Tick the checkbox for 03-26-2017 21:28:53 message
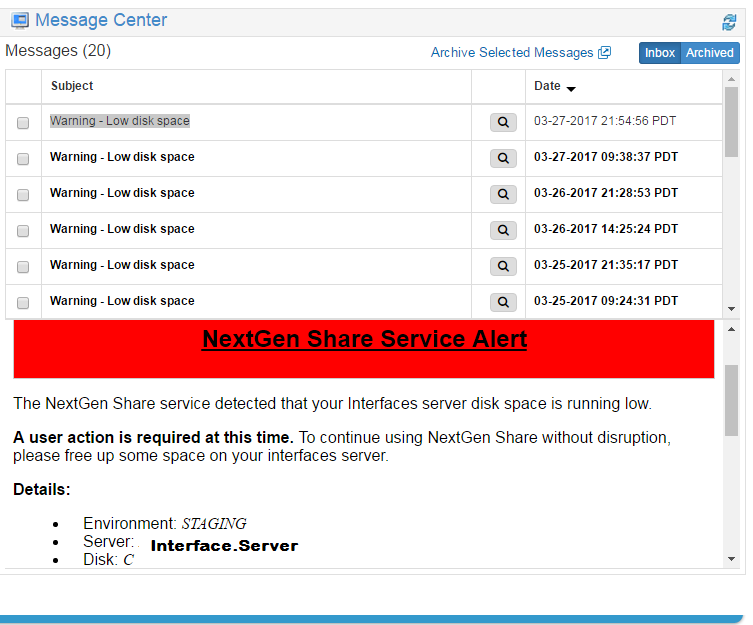The width and height of the screenshot is (753, 625). (x=23, y=195)
